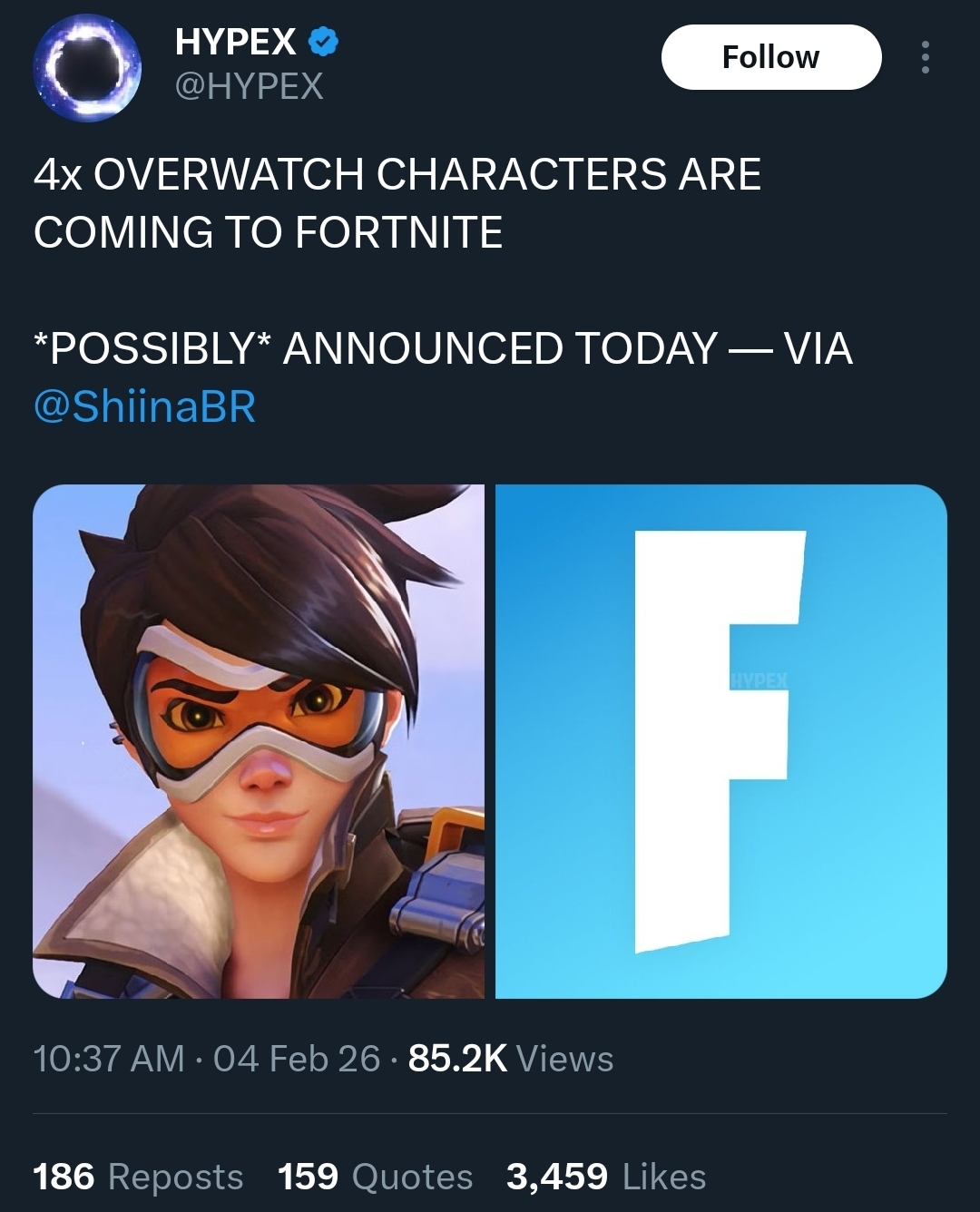Show the 3,459 Likes list
Viewport: 980px width, 1212px height.
[x=606, y=1177]
